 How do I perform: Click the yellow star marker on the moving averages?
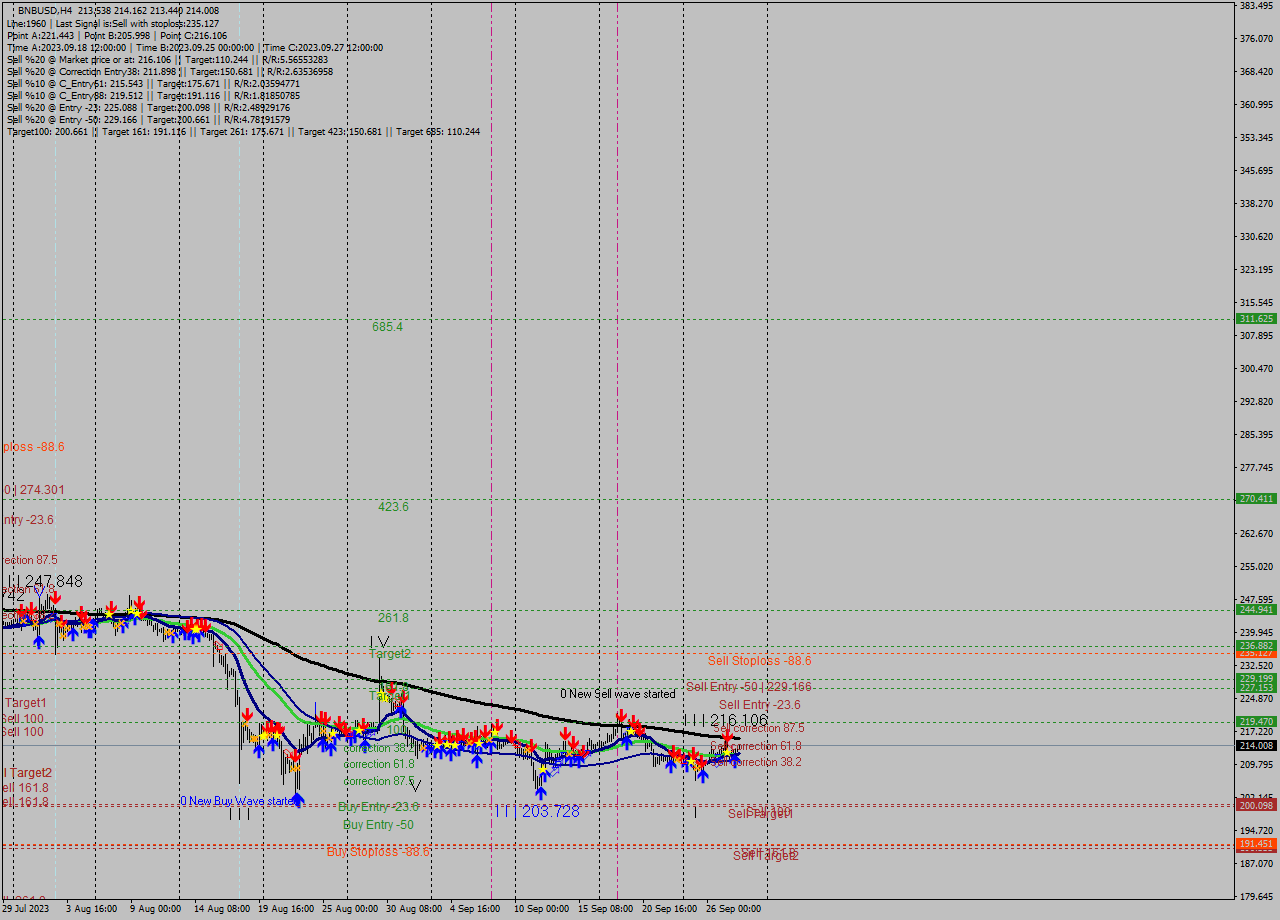726,752
